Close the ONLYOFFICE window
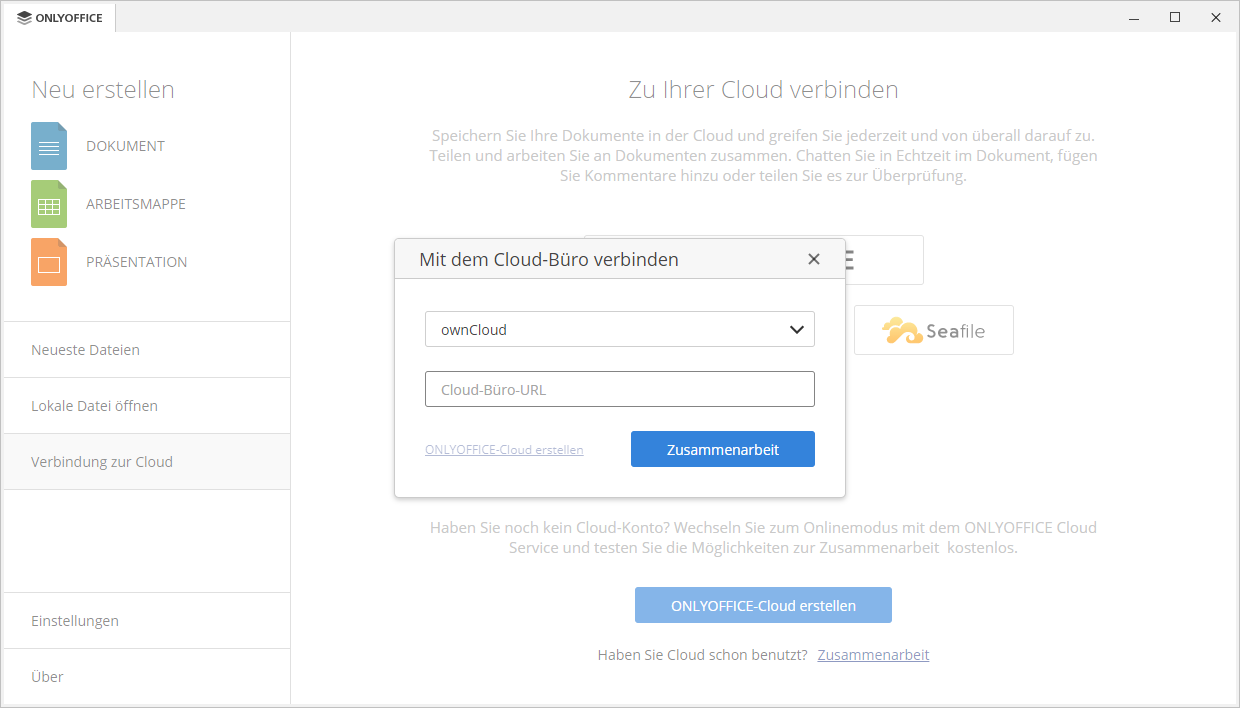The image size is (1240, 708). [x=1215, y=17]
